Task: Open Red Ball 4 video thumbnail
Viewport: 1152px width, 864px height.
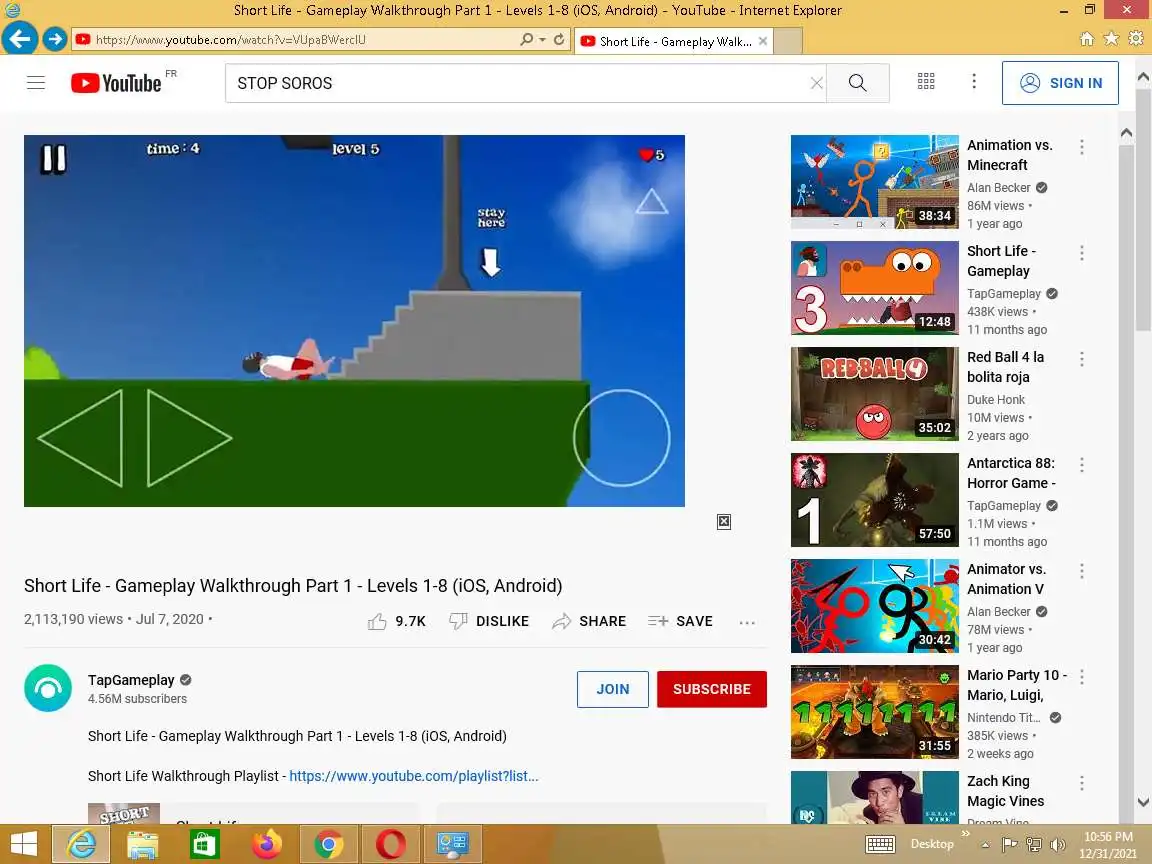Action: tap(874, 394)
